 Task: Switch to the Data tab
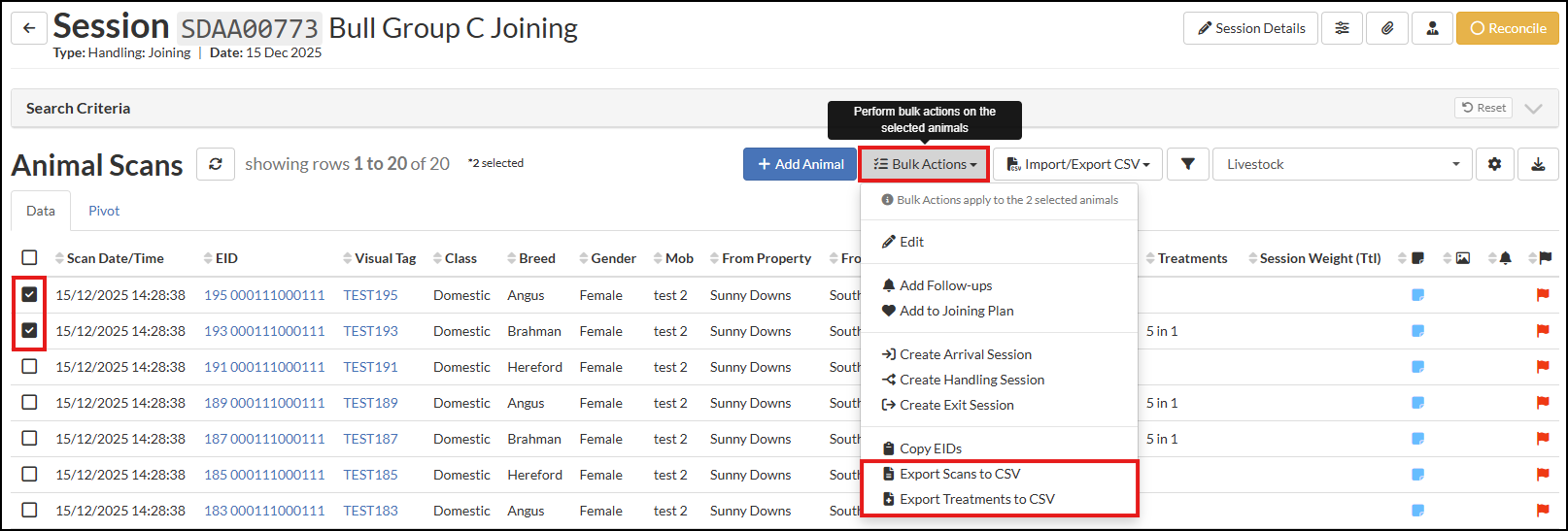(x=41, y=211)
